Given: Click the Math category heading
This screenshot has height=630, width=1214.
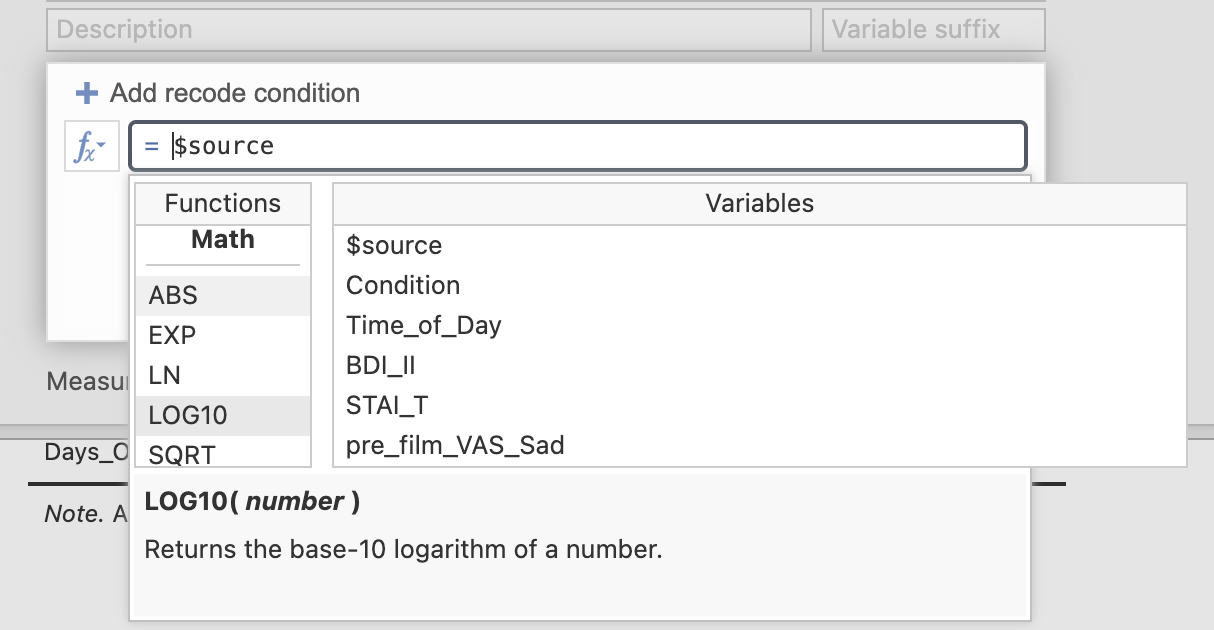Looking at the screenshot, I should [x=223, y=240].
